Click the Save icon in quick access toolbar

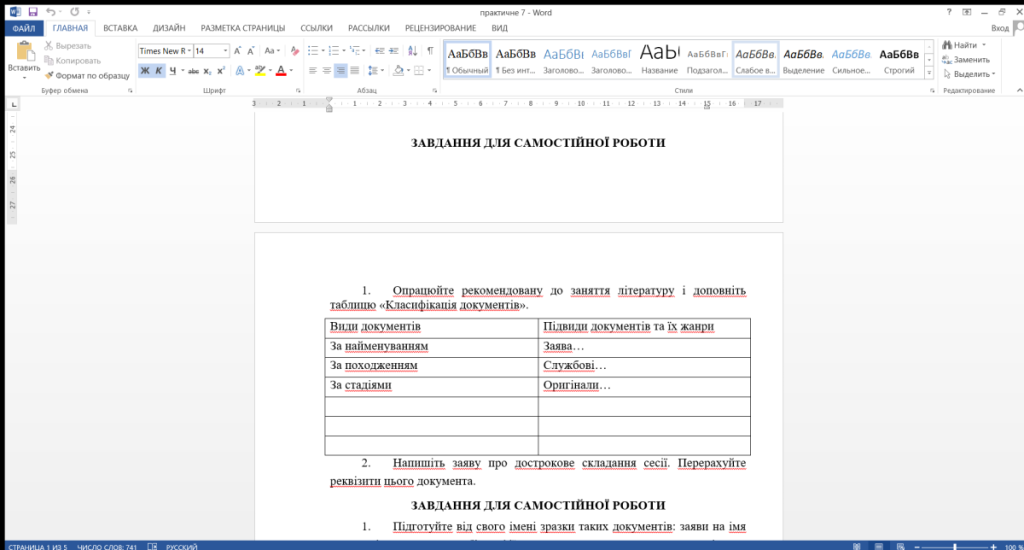coord(33,11)
